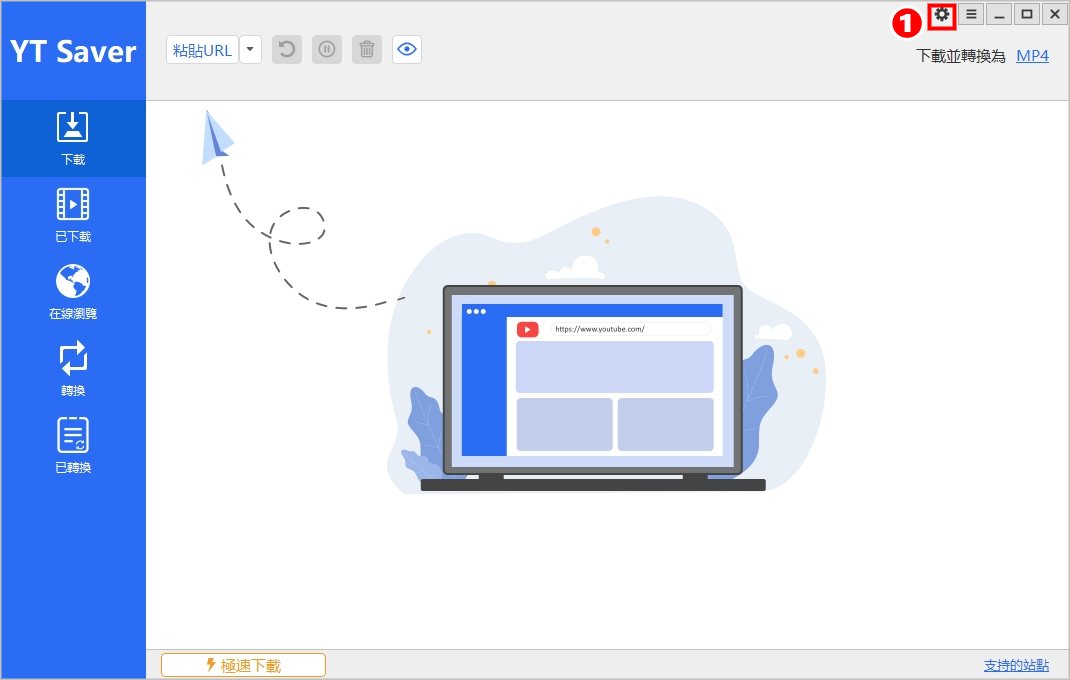The height and width of the screenshot is (680, 1070).
Task: Click the Paste URL button
Action: [x=202, y=50]
